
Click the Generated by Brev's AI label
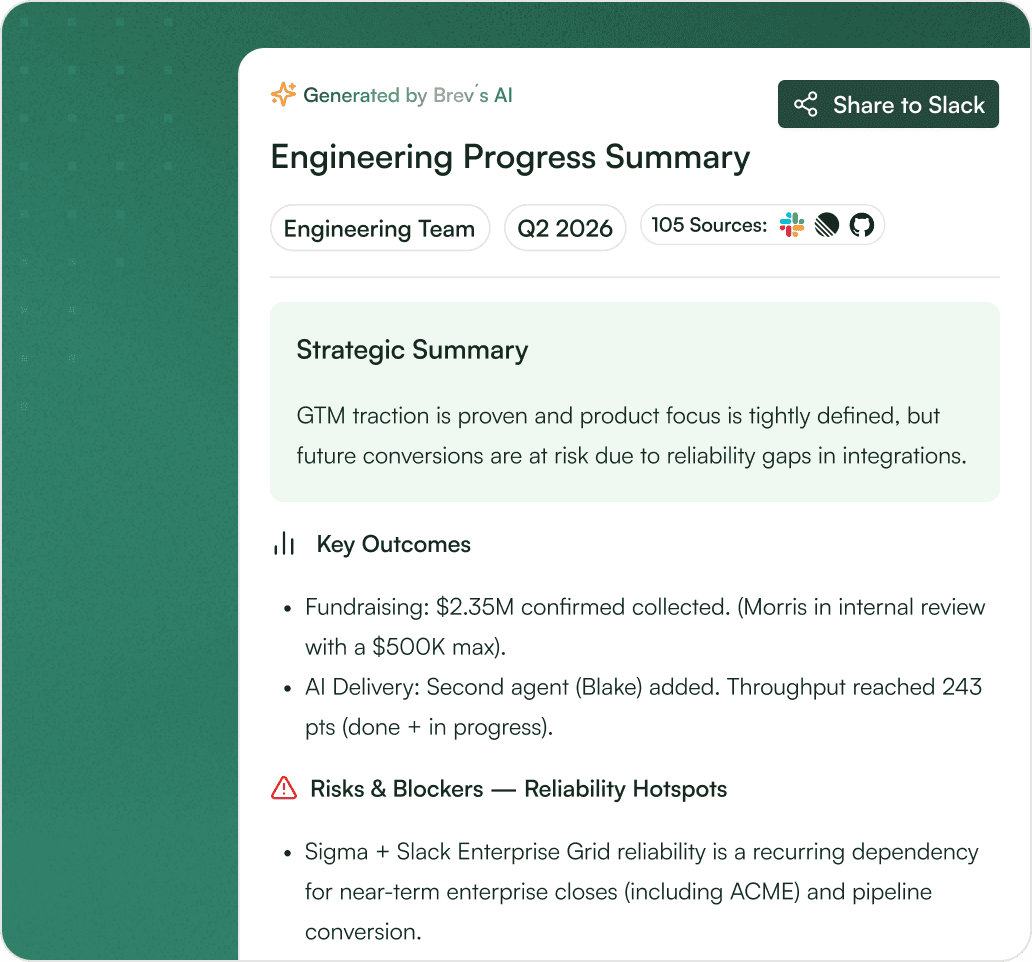[407, 95]
